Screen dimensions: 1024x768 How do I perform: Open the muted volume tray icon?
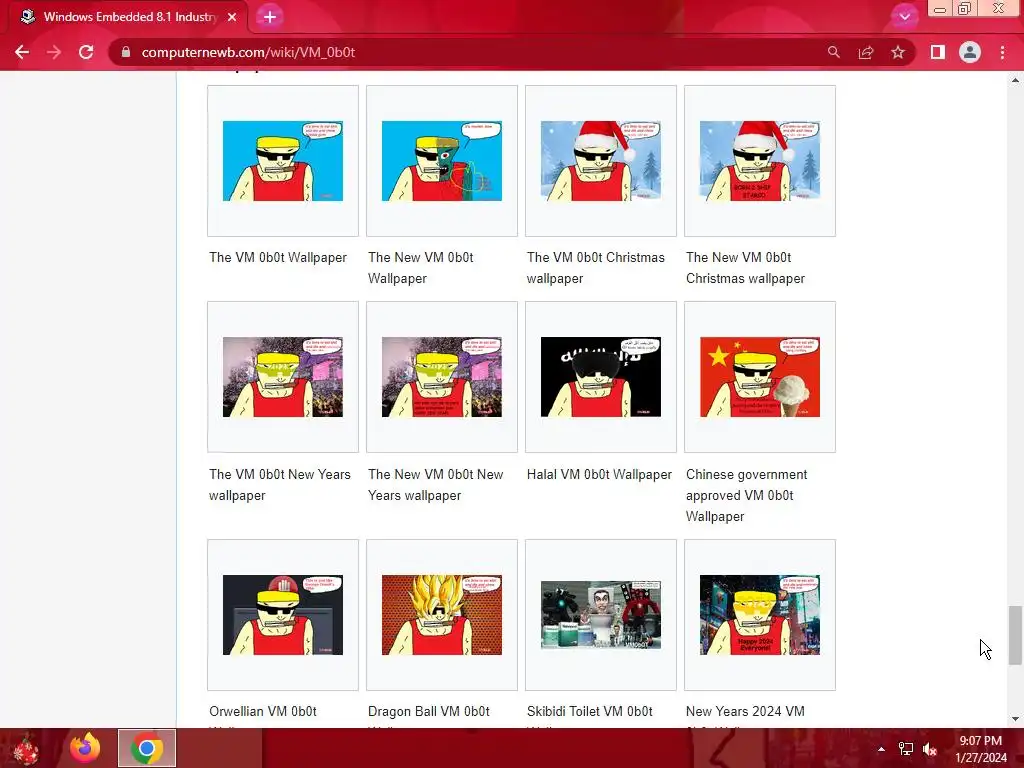pos(930,749)
